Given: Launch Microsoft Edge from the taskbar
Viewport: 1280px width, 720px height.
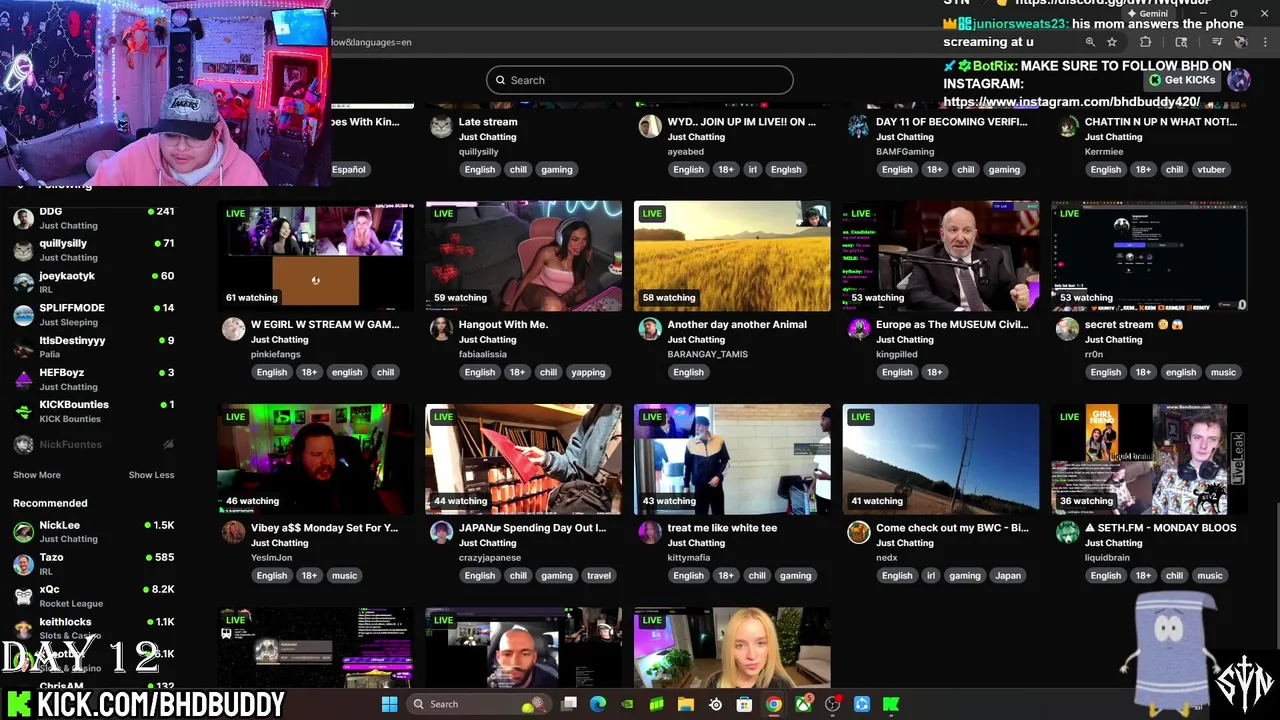Looking at the screenshot, I should tap(598, 704).
